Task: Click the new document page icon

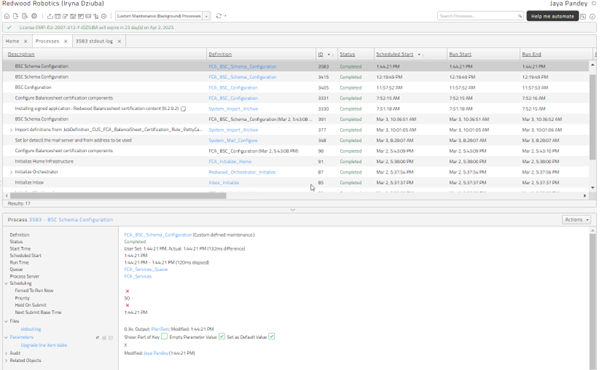Action: (x=16, y=16)
